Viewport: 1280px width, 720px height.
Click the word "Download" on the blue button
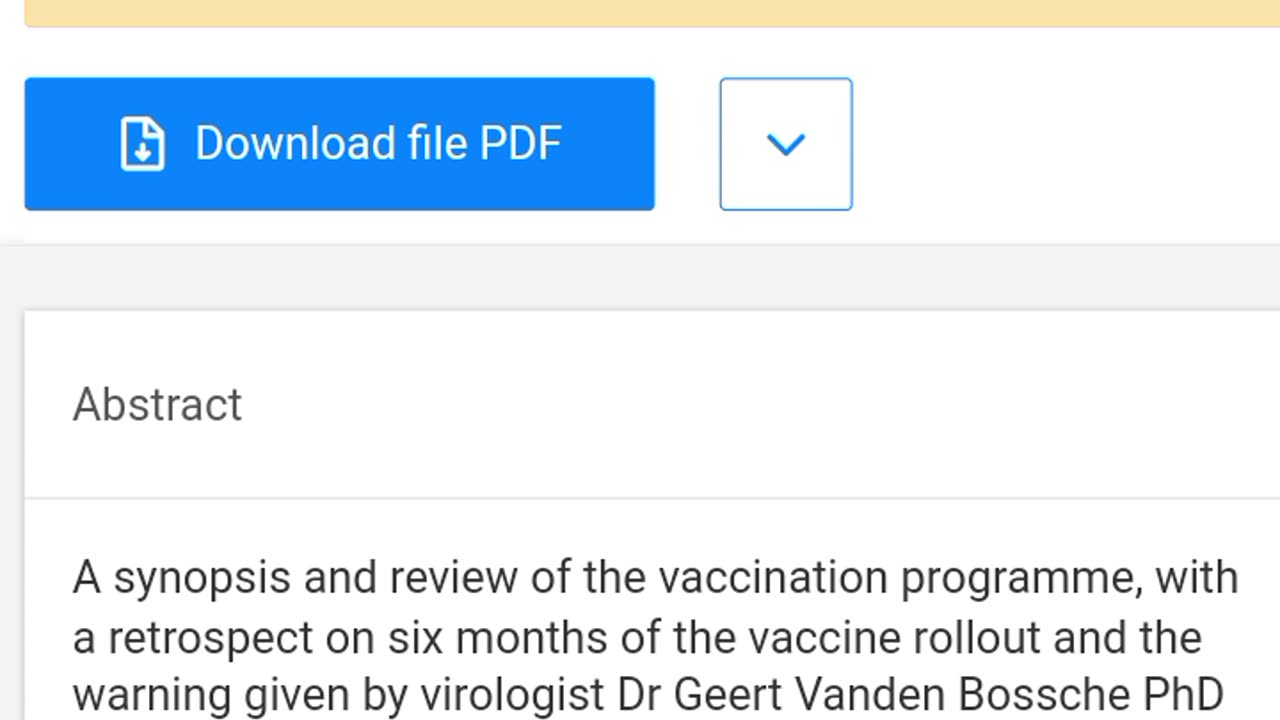(281, 144)
